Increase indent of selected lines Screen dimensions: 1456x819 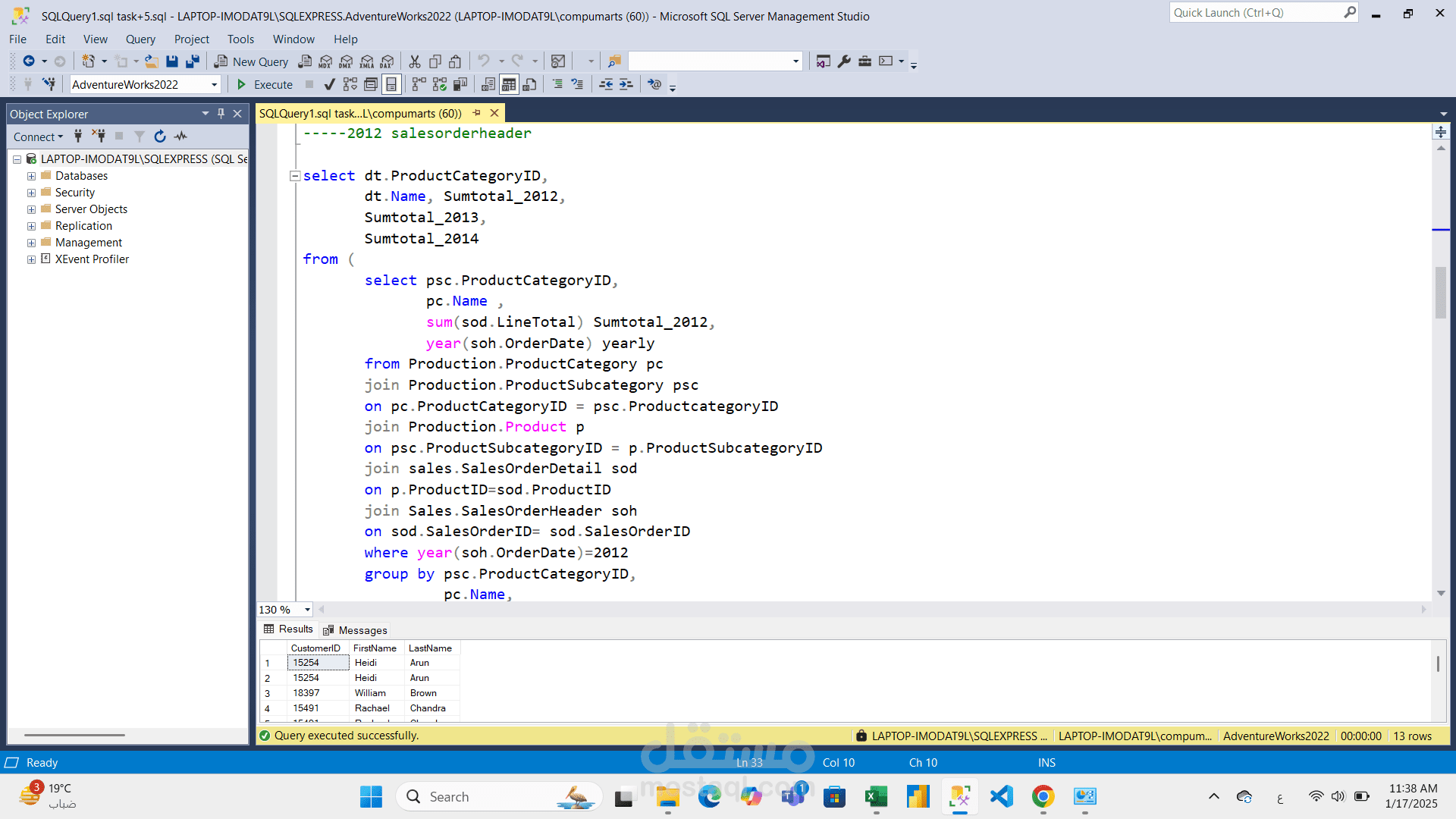[626, 84]
